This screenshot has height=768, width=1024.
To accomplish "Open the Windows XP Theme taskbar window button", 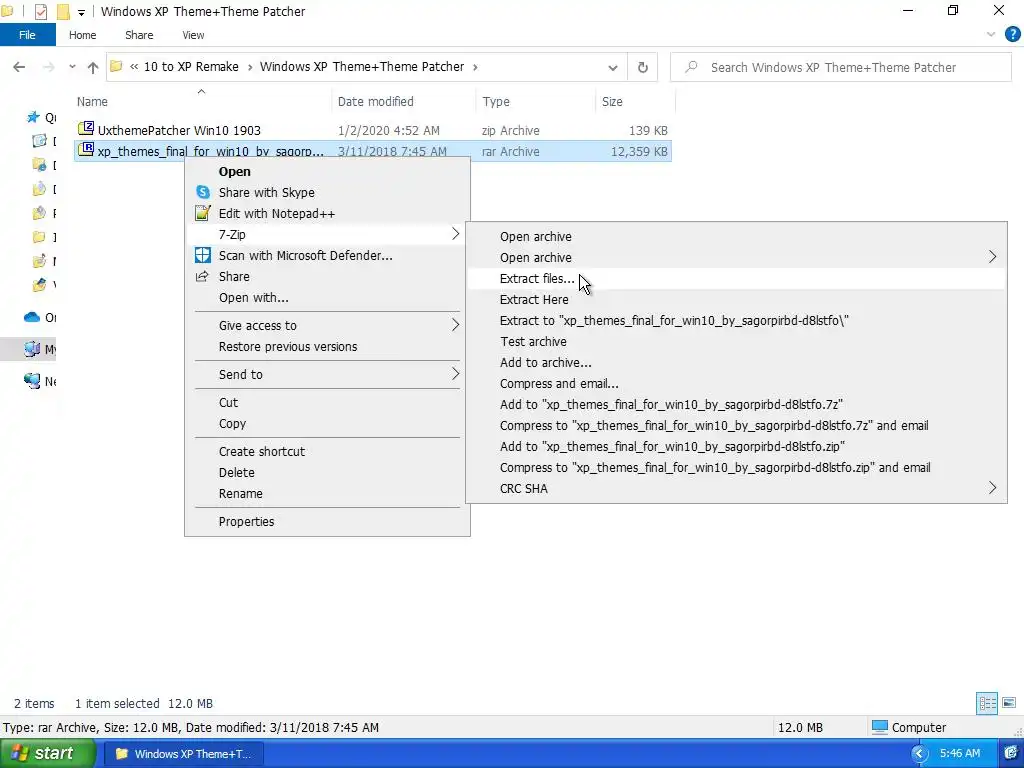I will click(184, 754).
